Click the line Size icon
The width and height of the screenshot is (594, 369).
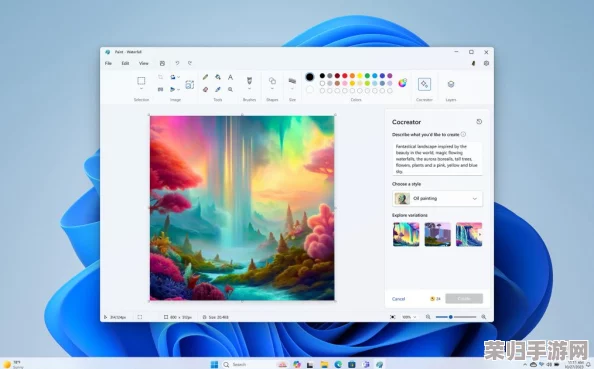(292, 81)
